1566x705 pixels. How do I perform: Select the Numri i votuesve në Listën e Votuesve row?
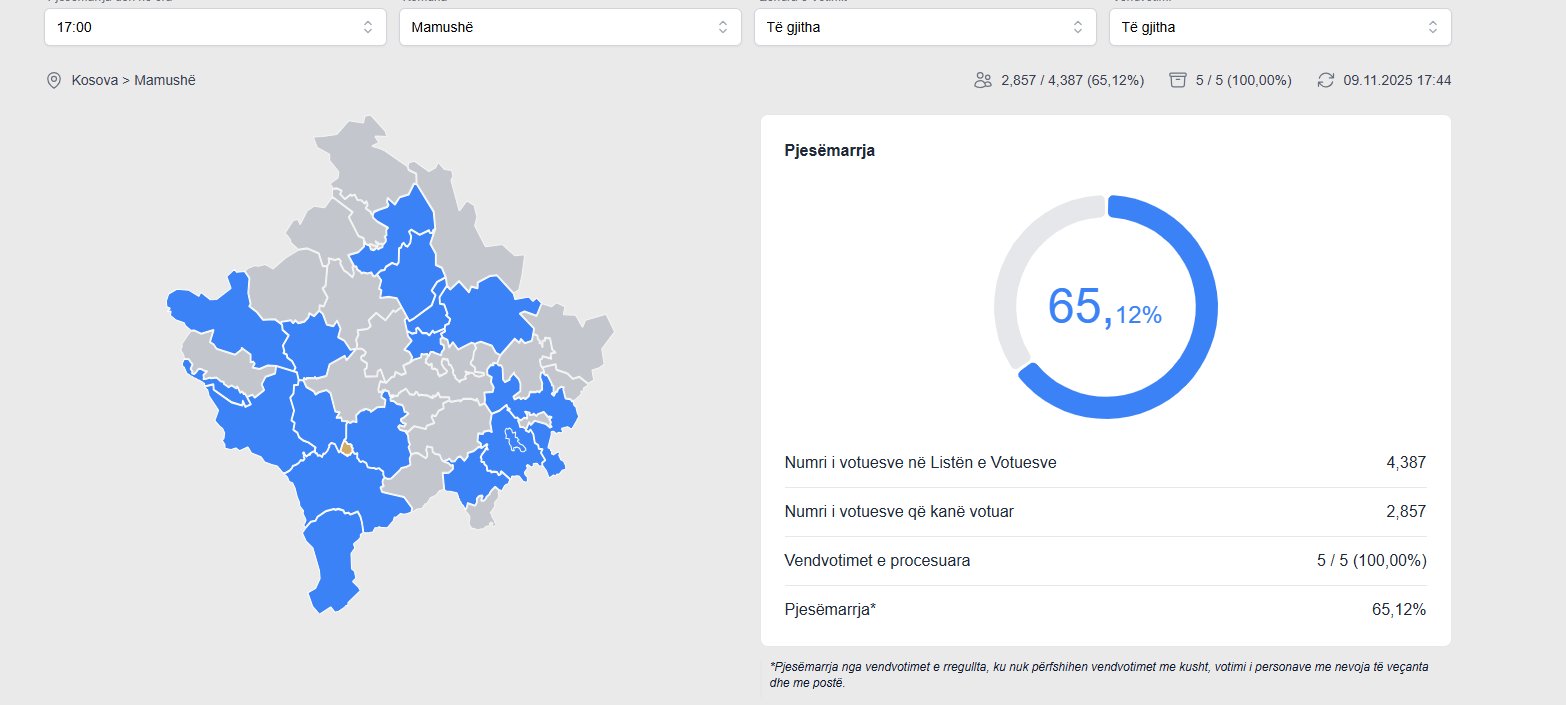(1105, 462)
